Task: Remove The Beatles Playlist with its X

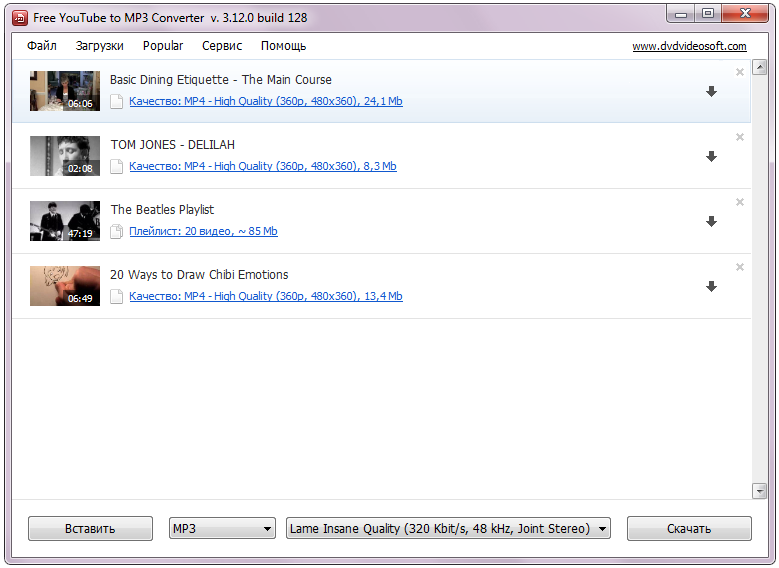Action: (x=740, y=202)
